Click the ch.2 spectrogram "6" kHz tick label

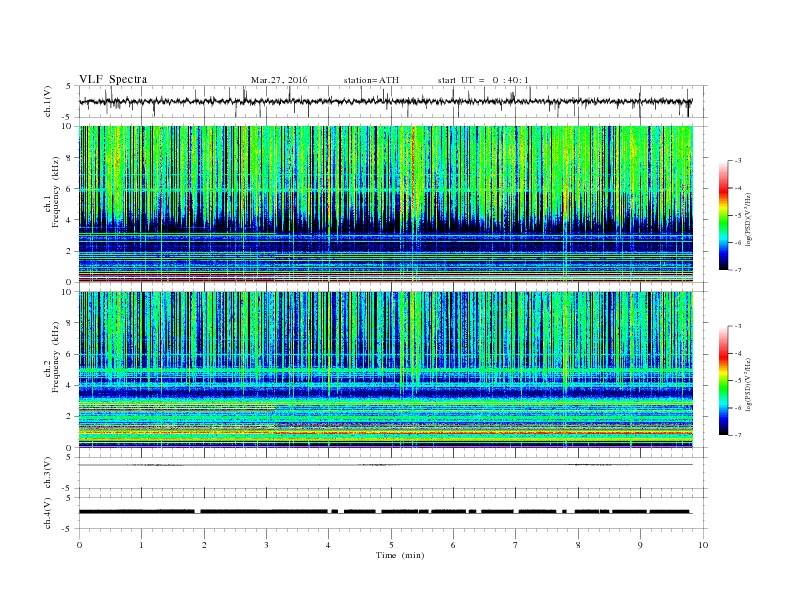click(69, 354)
